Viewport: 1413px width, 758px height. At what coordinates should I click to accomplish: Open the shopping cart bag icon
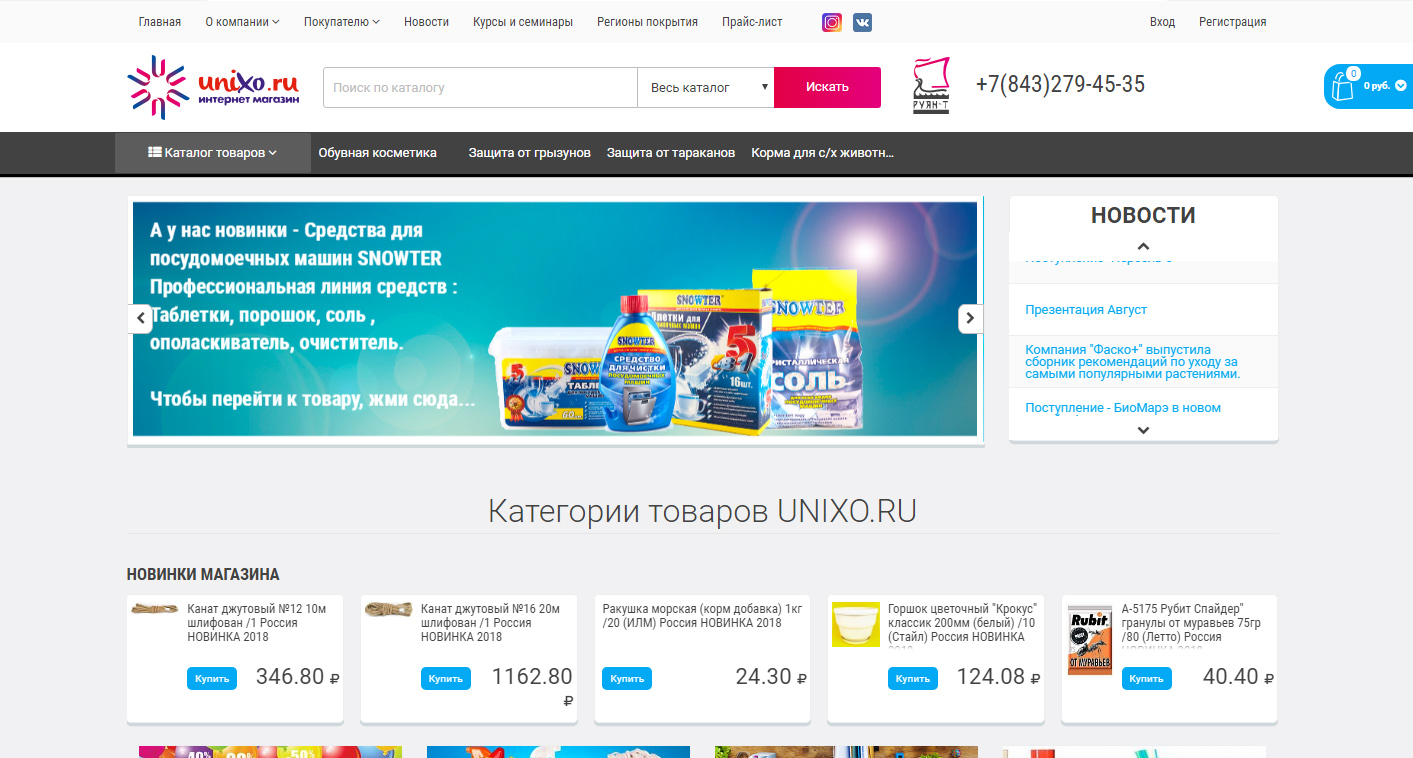[x=1342, y=87]
